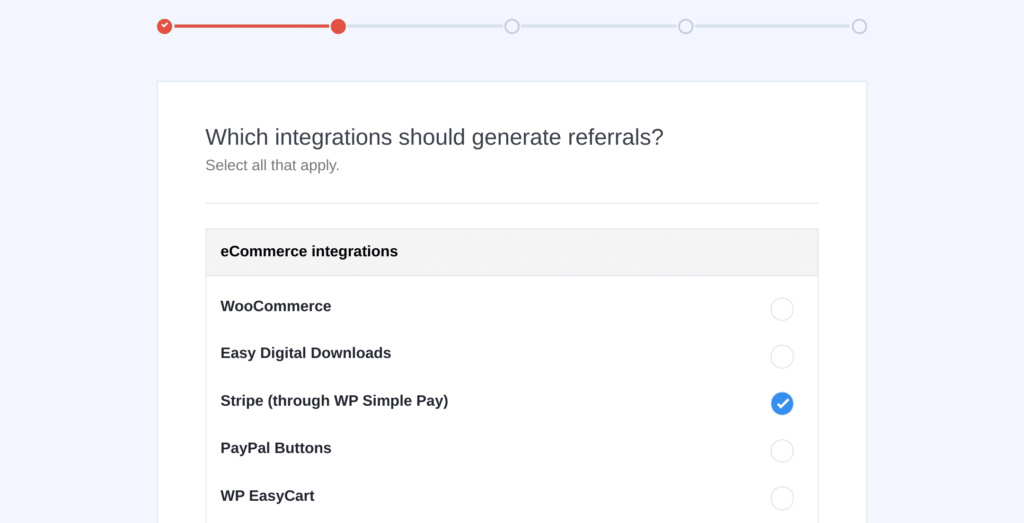Screen dimensions: 1024x523
Task: Enable the WP EasyCart checkbox
Action: (x=782, y=498)
